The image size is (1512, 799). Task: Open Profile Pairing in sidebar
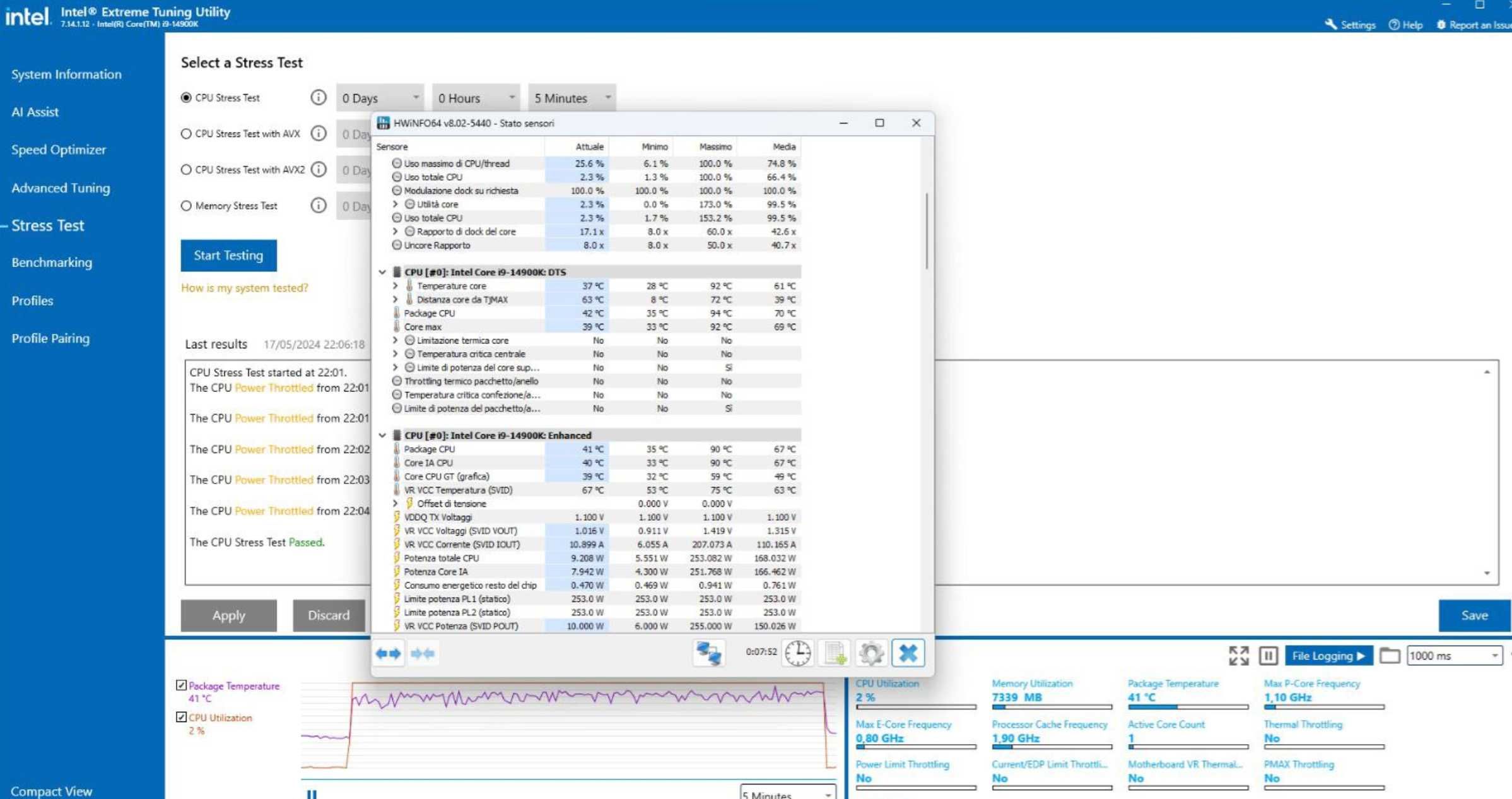coord(50,338)
